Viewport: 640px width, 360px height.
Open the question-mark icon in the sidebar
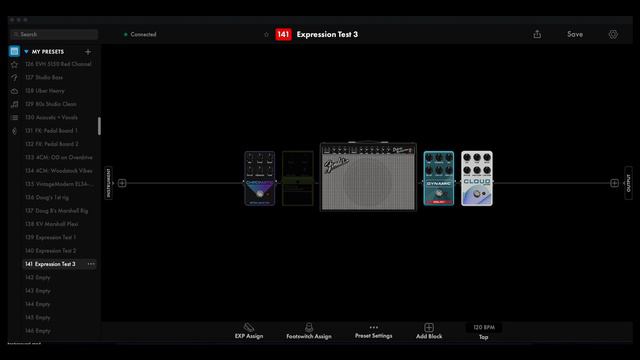[x=14, y=78]
